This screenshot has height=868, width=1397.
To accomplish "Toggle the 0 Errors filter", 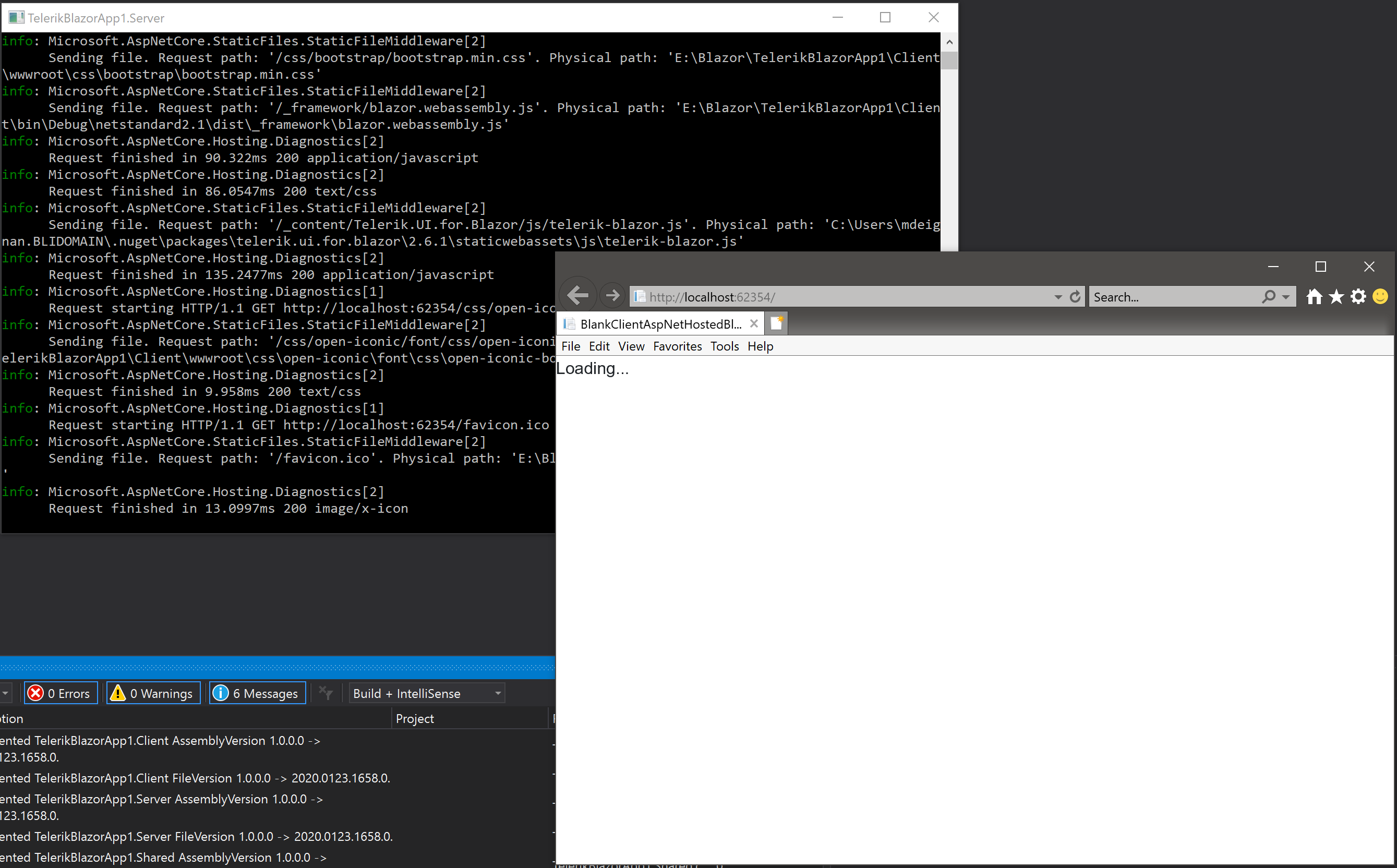I will tap(61, 693).
